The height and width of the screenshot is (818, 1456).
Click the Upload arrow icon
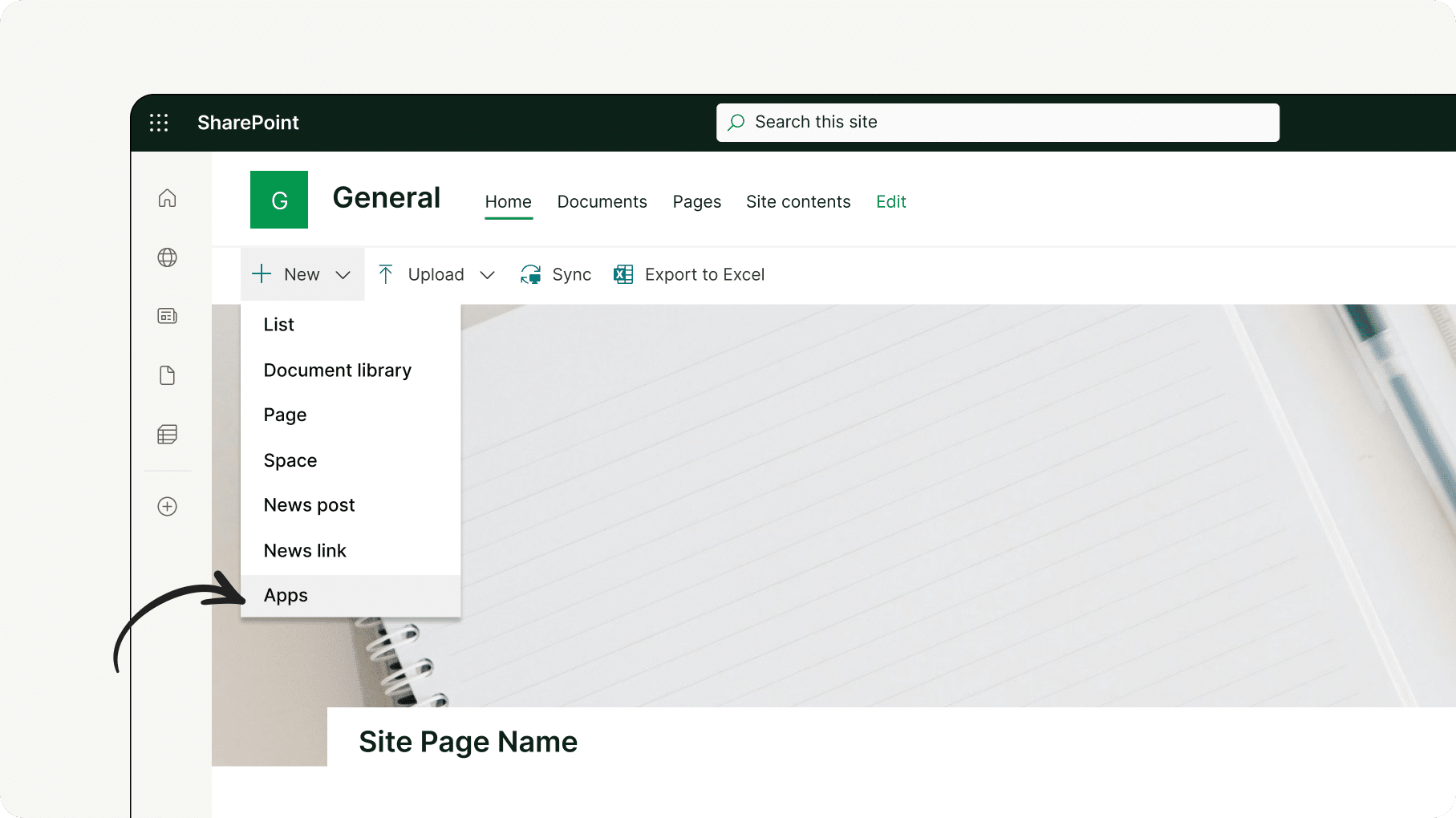pyautogui.click(x=385, y=274)
